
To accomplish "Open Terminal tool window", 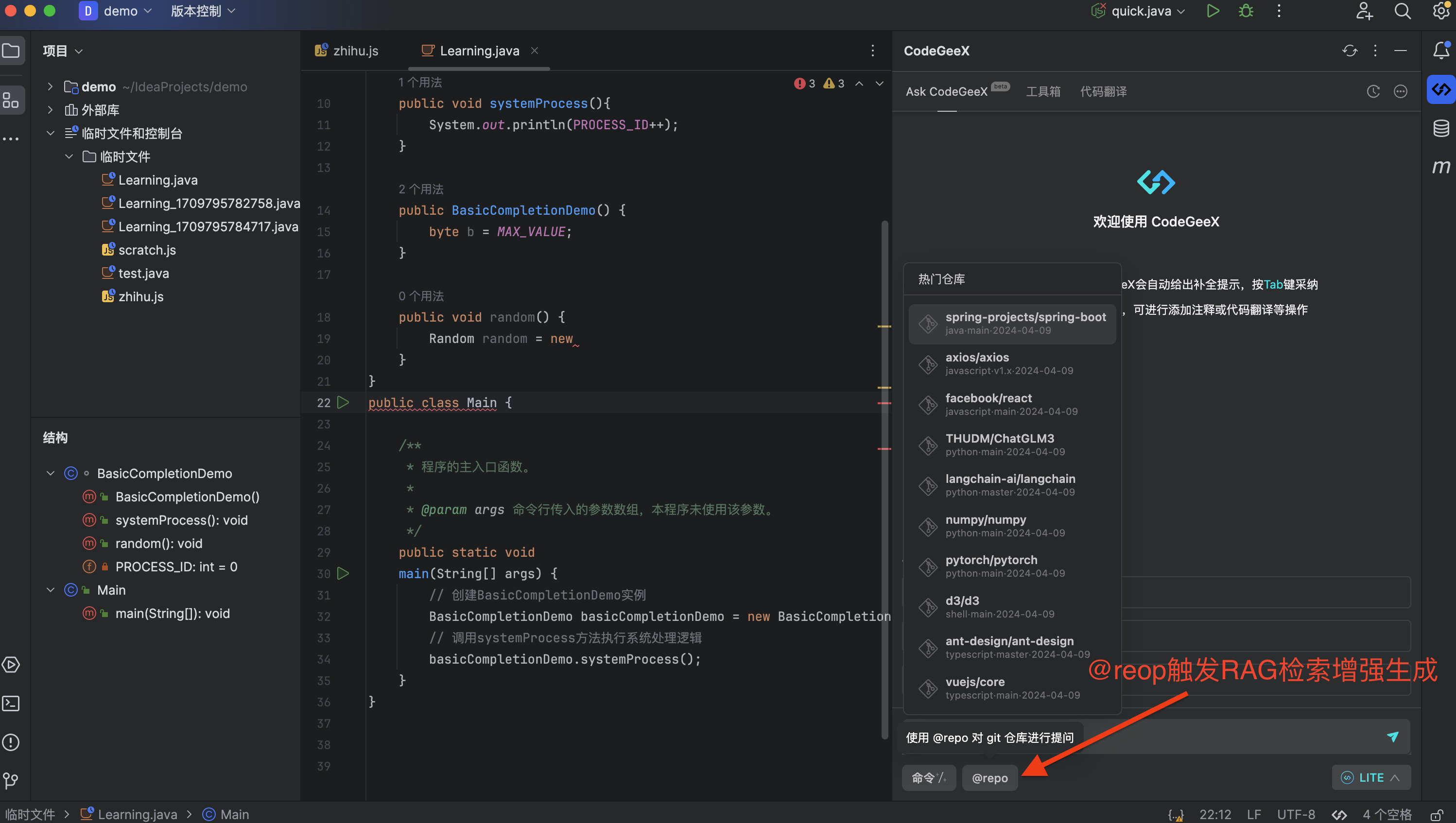I will tap(11, 704).
